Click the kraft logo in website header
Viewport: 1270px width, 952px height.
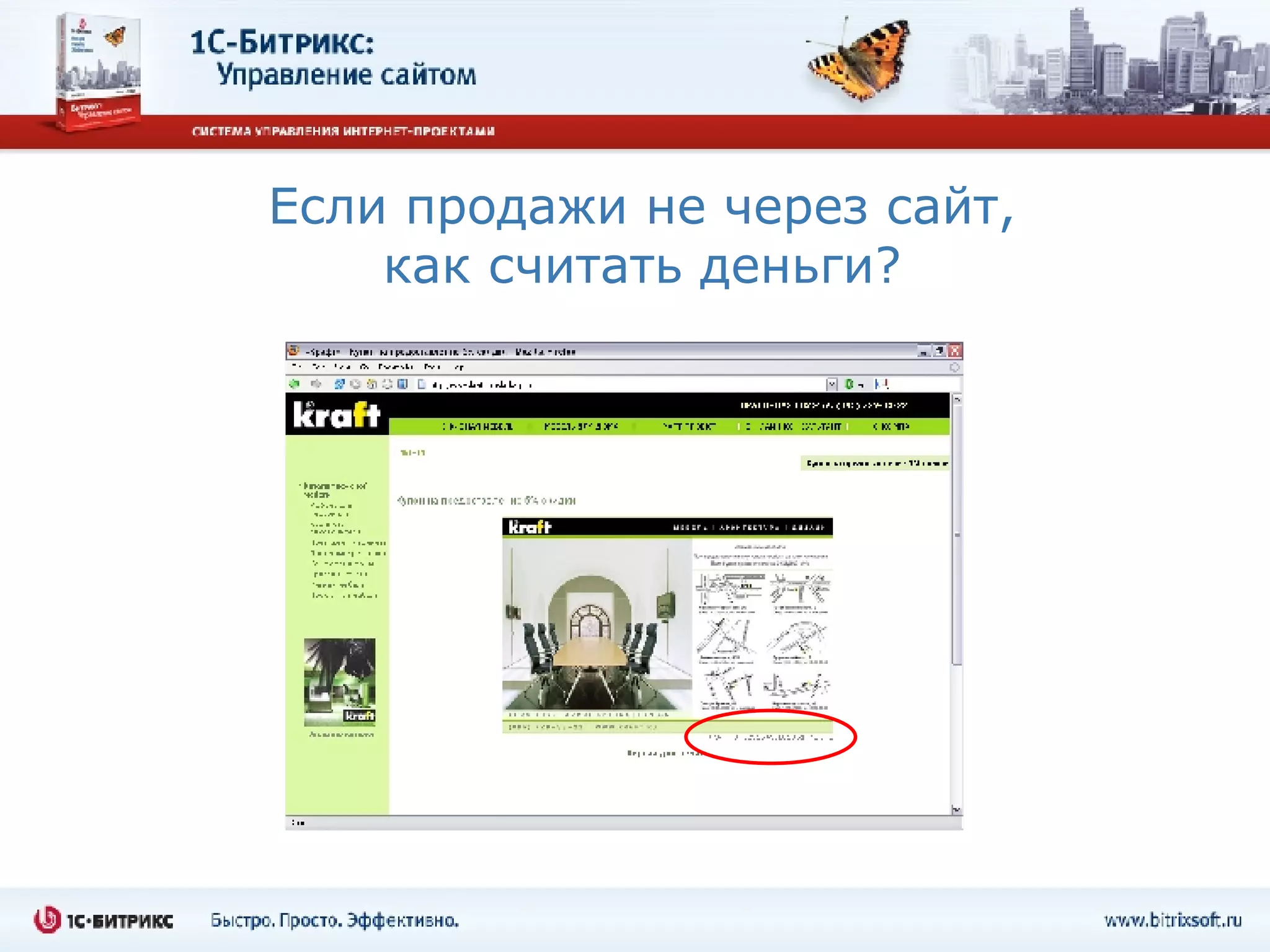click(337, 415)
